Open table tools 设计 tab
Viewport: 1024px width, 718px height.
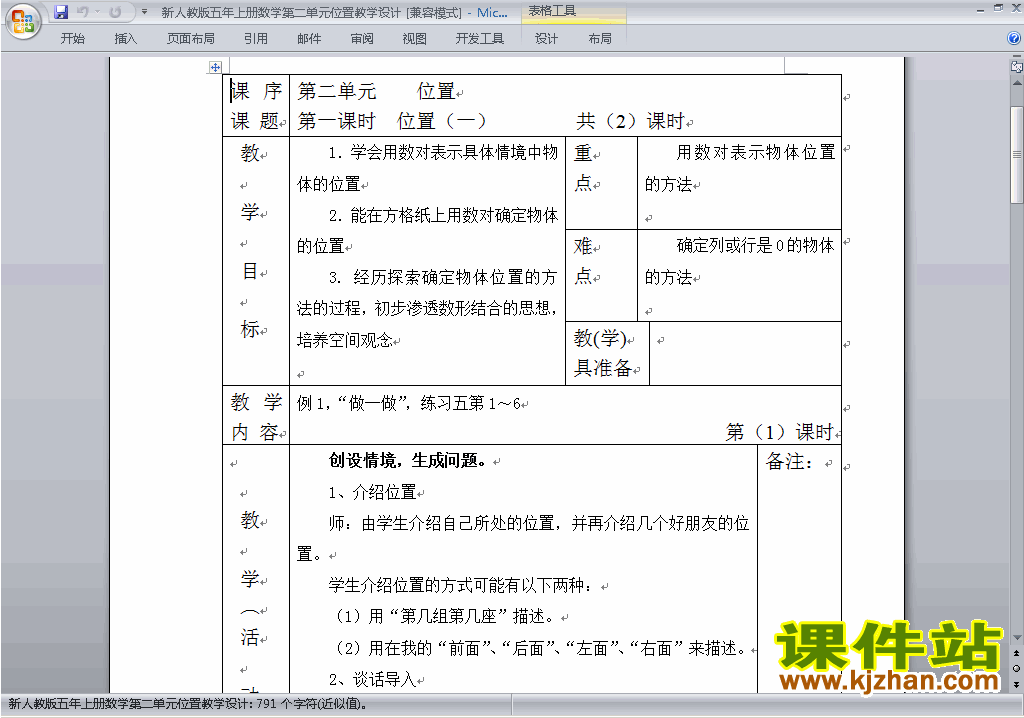[547, 39]
